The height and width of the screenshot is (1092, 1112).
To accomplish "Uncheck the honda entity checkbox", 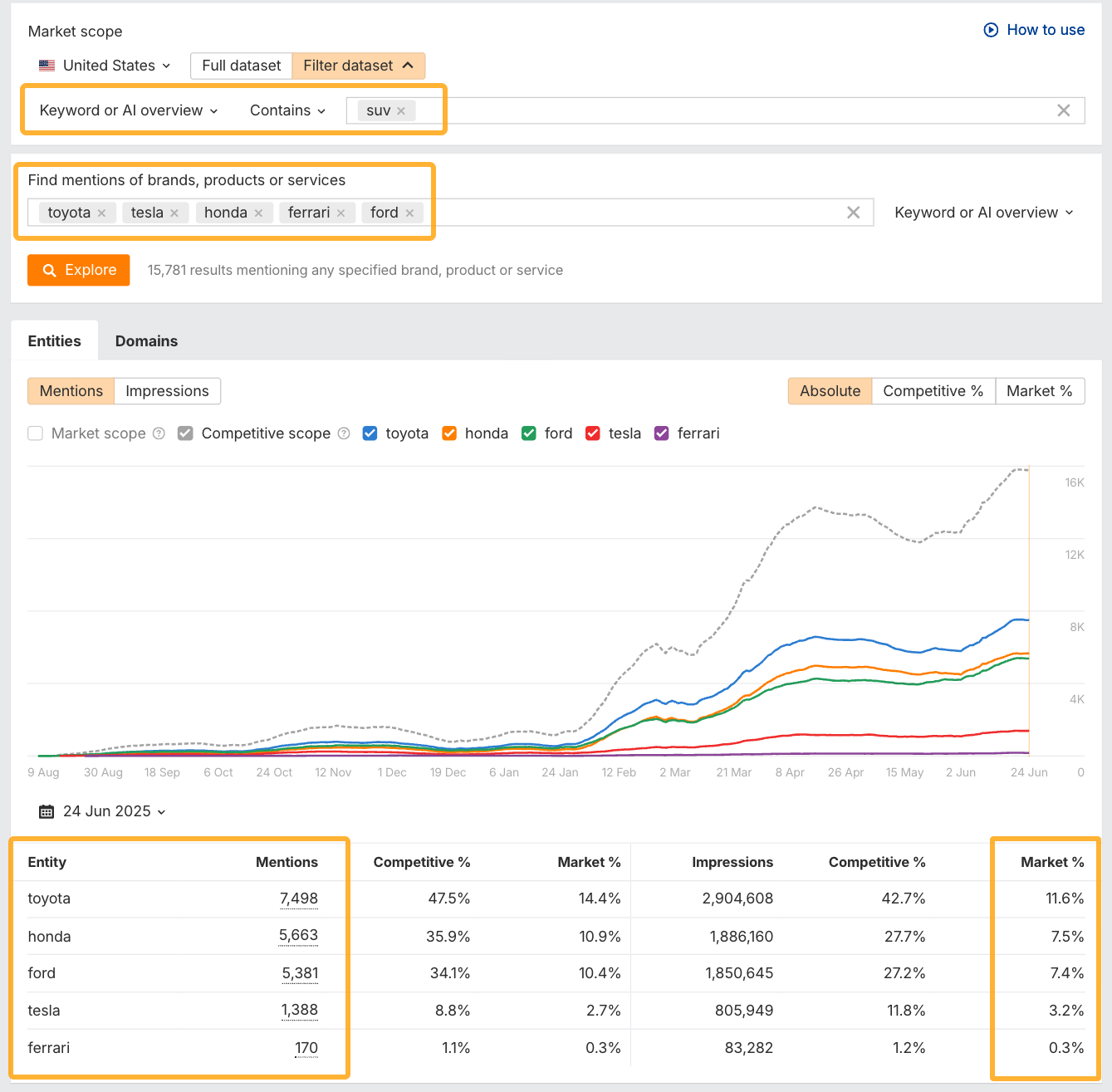I will (x=448, y=433).
